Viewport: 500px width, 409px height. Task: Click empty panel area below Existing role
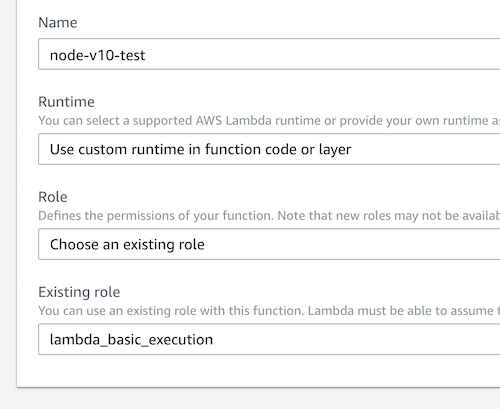[258, 371]
